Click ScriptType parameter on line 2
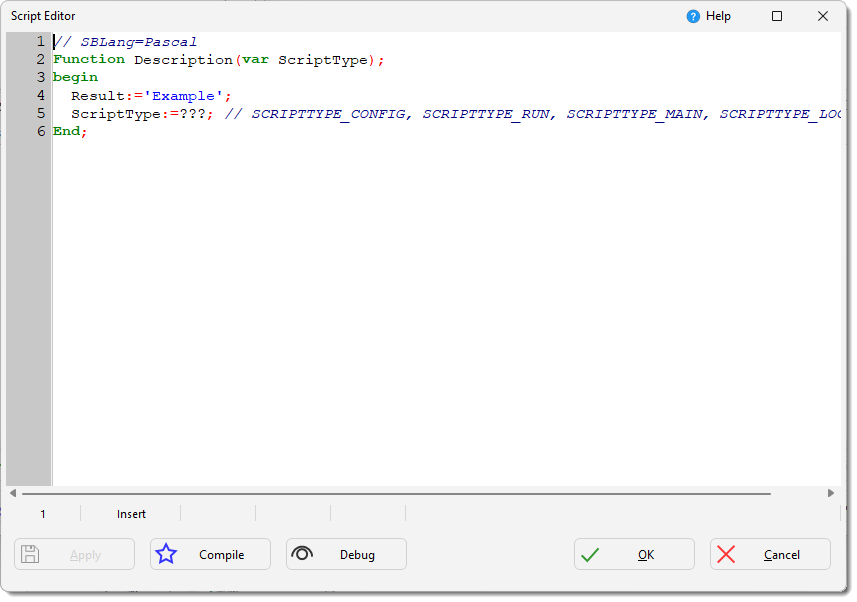Screen dimensions: 857x602 [323, 60]
